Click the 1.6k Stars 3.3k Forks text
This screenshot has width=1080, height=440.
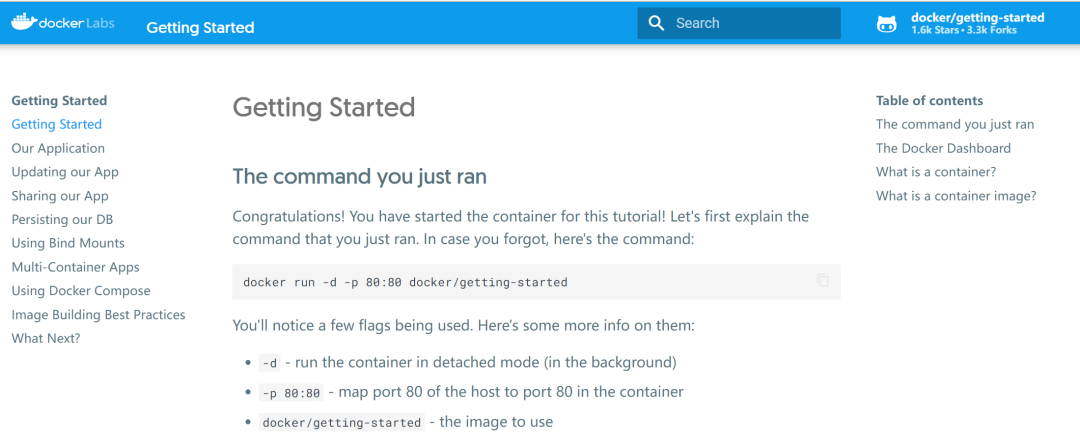click(964, 30)
